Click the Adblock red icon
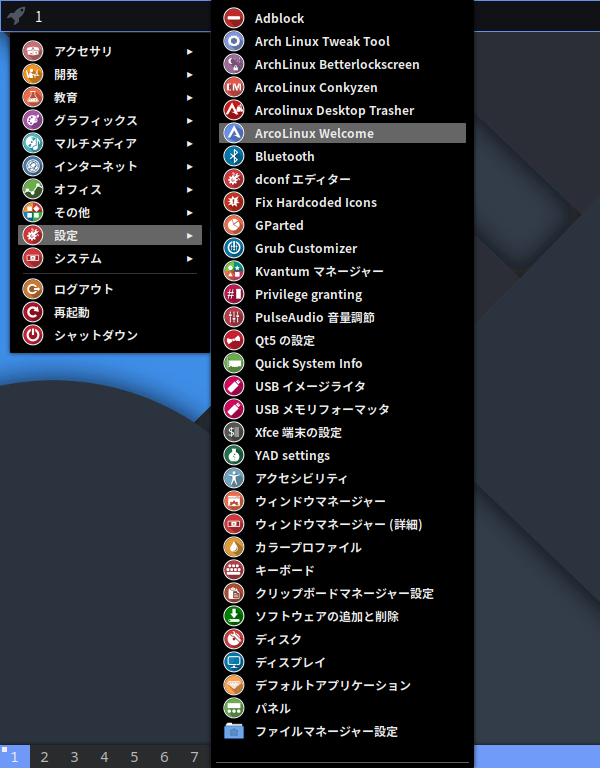600x768 pixels. coord(234,18)
